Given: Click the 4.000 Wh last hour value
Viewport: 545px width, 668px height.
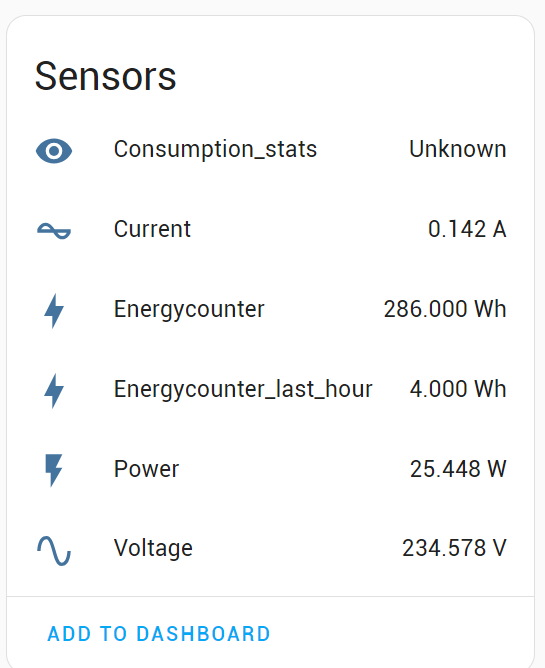Looking at the screenshot, I should (458, 389).
